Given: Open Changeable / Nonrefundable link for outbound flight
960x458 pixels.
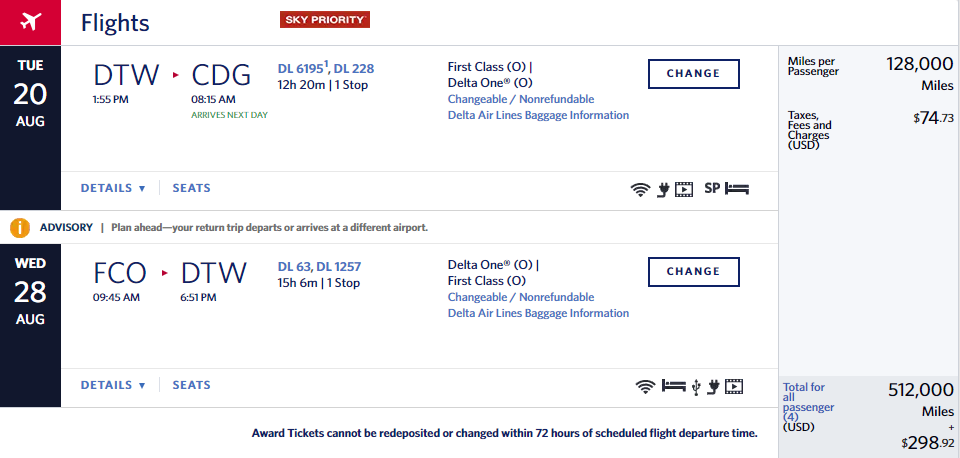Looking at the screenshot, I should pyautogui.click(x=521, y=99).
